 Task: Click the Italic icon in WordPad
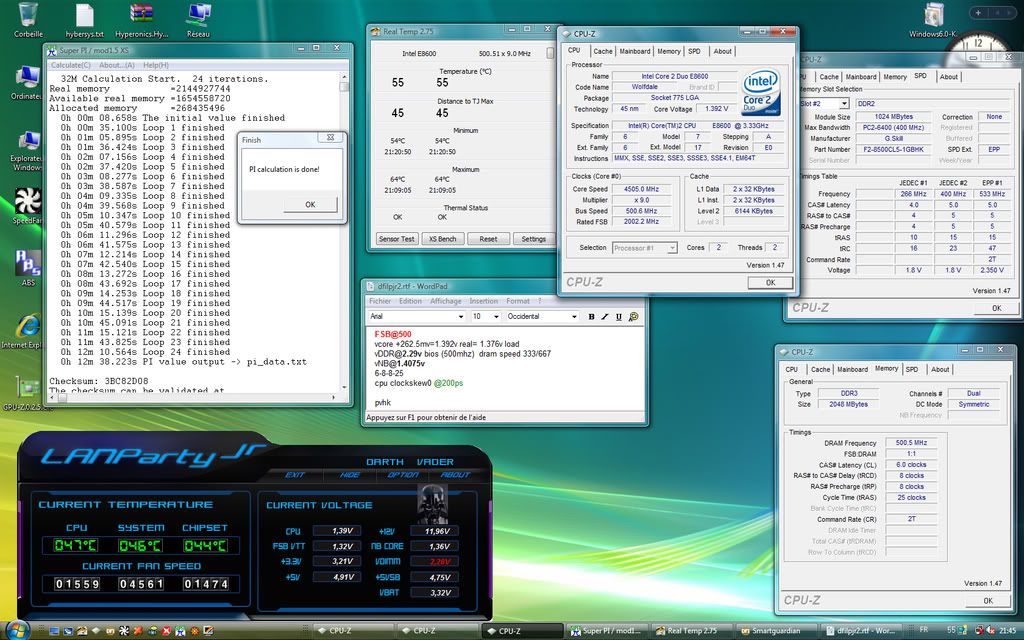605,316
